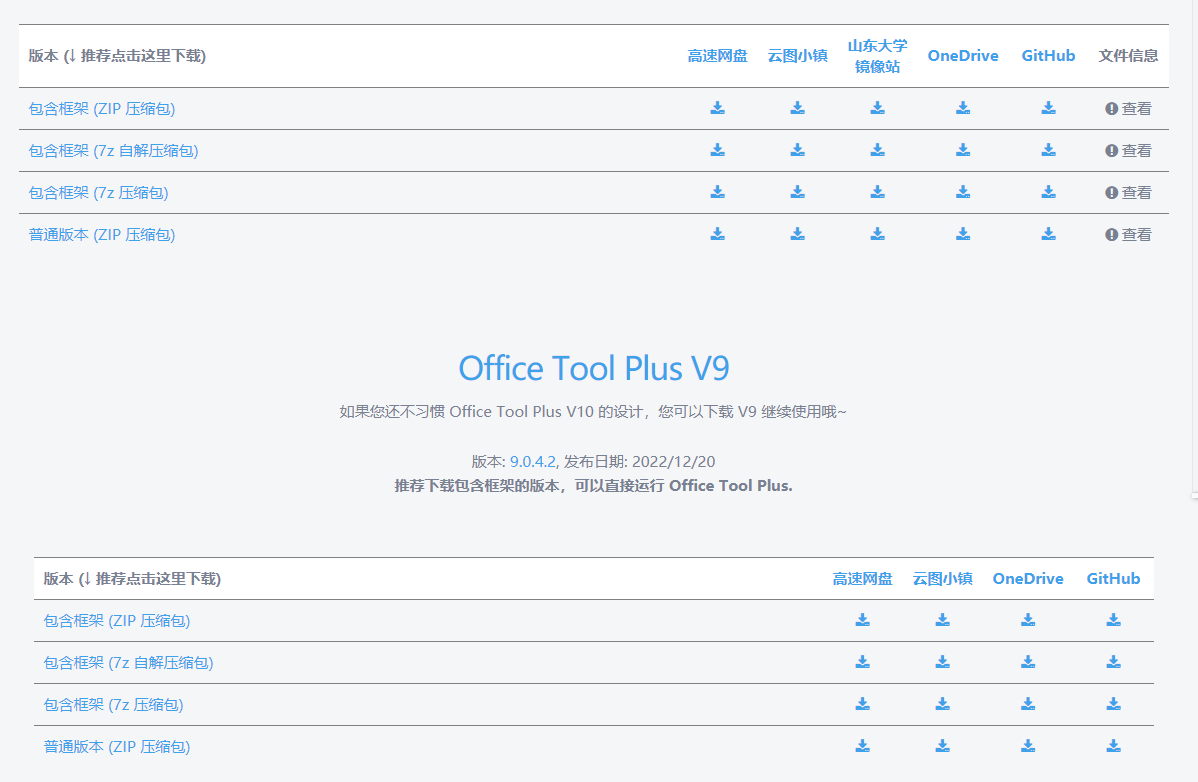1198x782 pixels.
Task: Download V10 7z 压缩包 from GitHub
Action: (1049, 192)
